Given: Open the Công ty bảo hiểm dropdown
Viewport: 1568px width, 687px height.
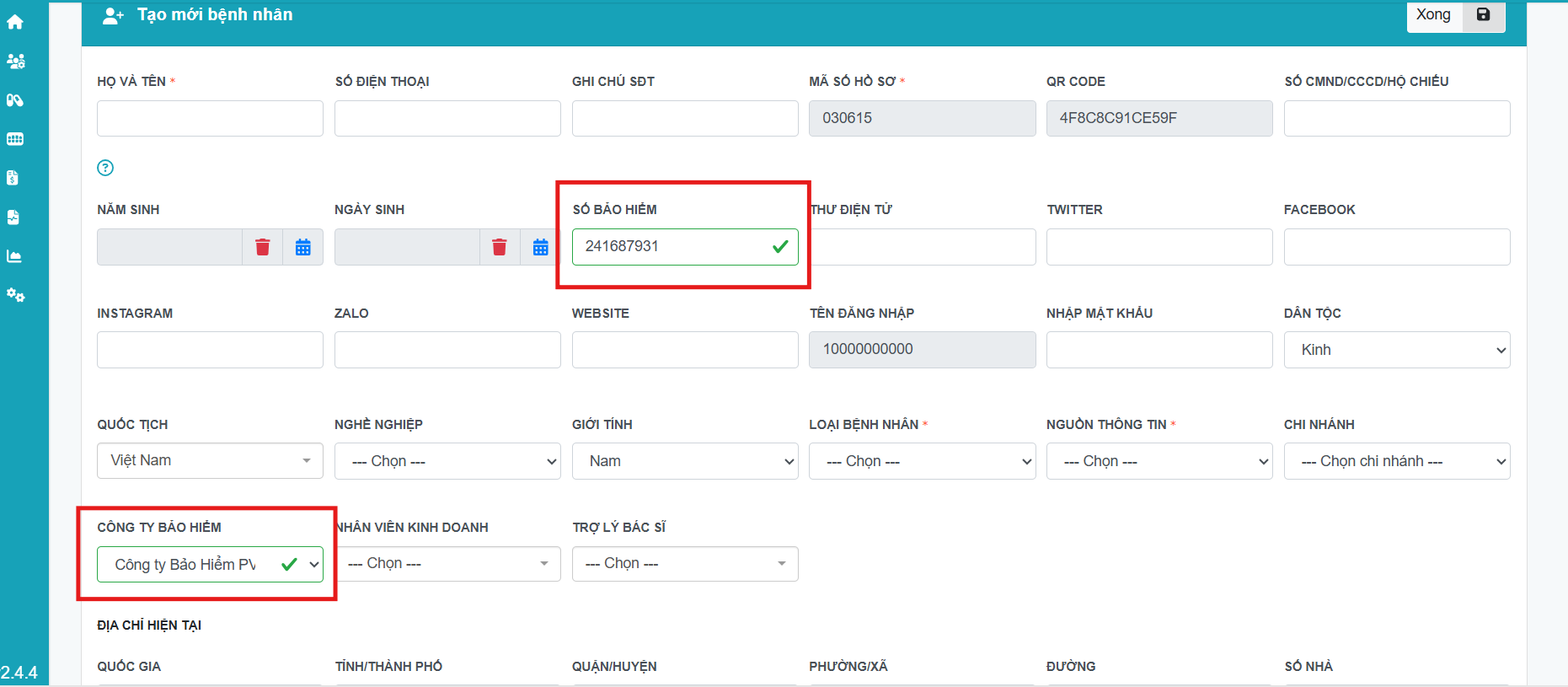Looking at the screenshot, I should coord(210,564).
